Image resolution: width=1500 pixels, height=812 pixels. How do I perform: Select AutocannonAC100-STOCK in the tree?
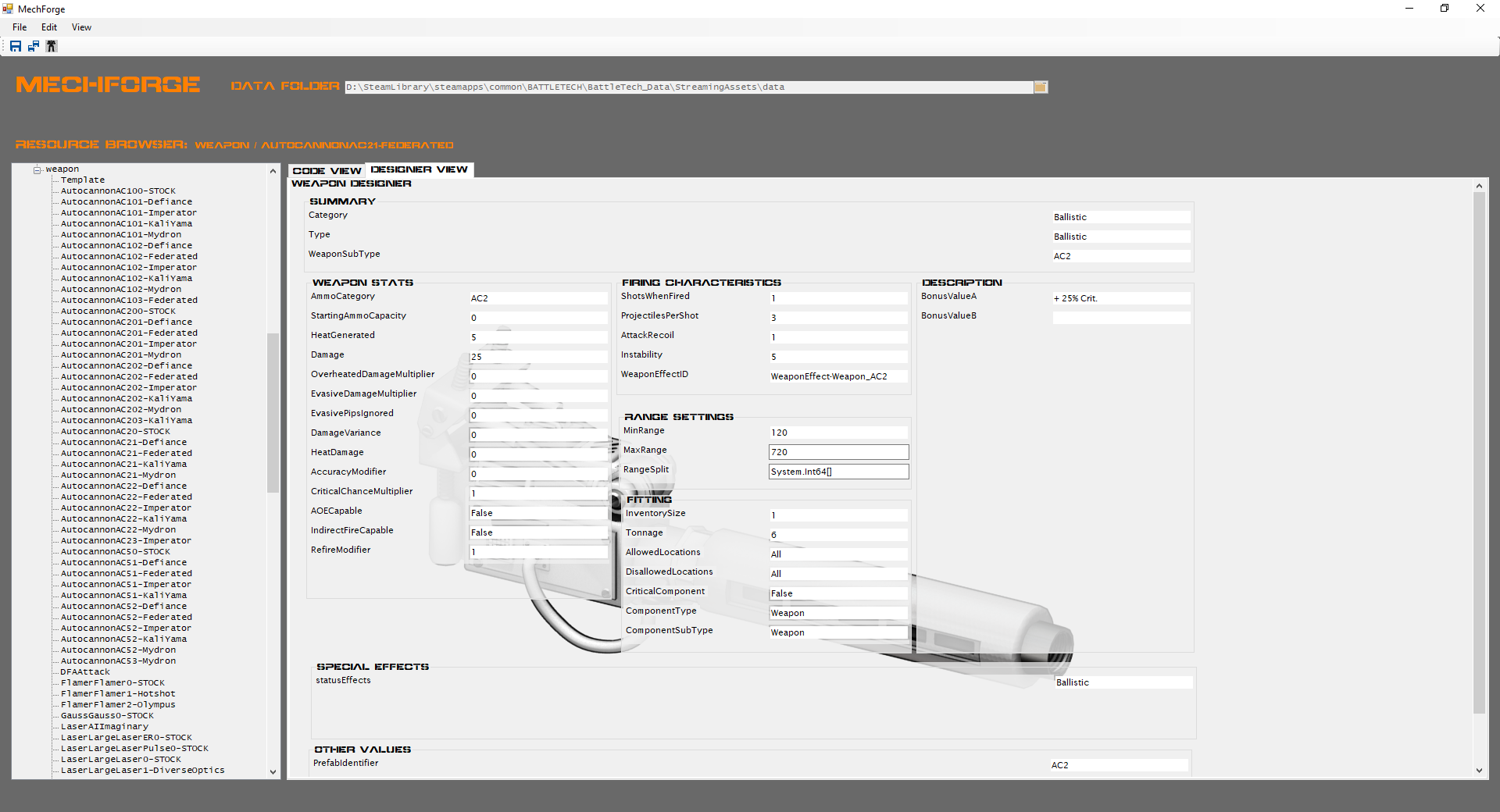[x=118, y=191]
